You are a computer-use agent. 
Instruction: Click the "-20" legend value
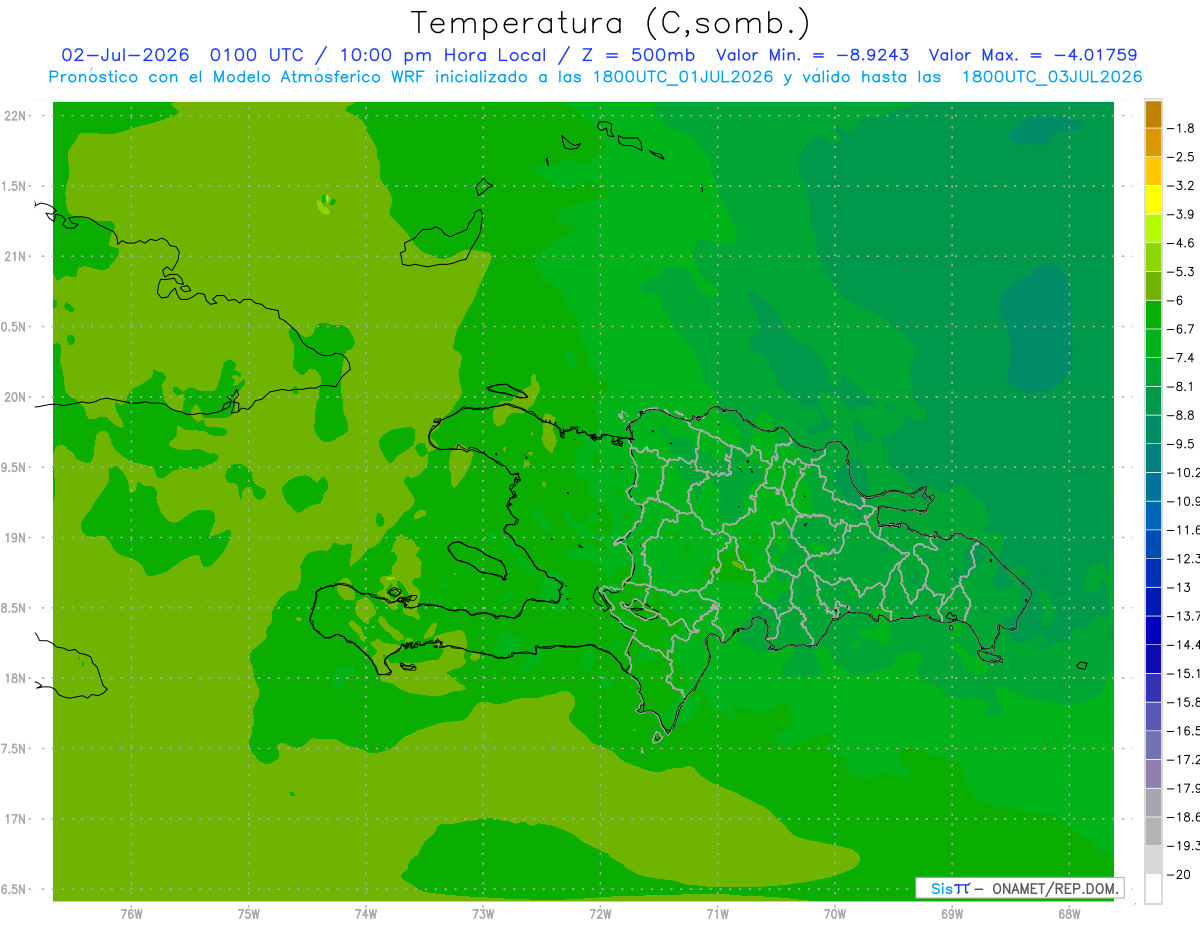[1177, 874]
